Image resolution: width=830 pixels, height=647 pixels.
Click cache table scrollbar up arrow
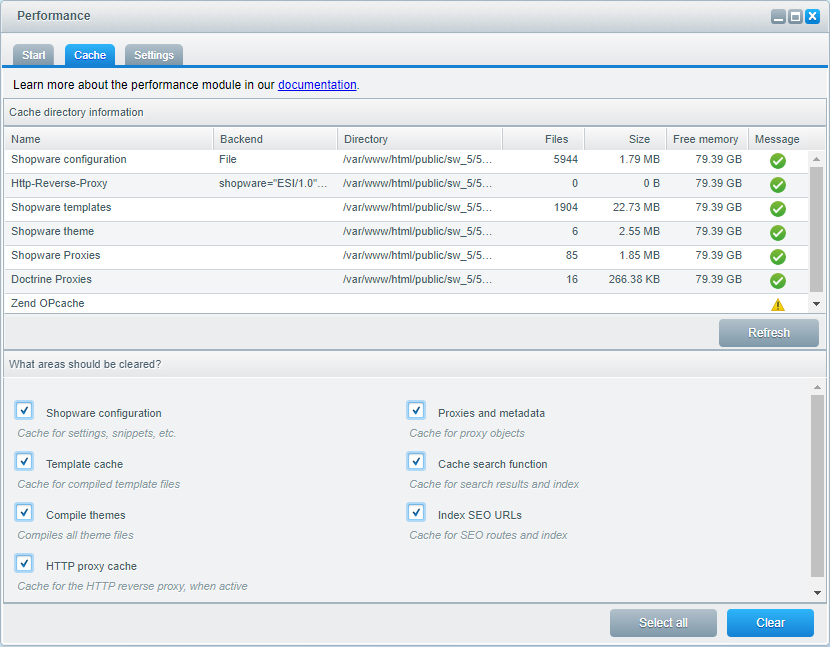(816, 159)
